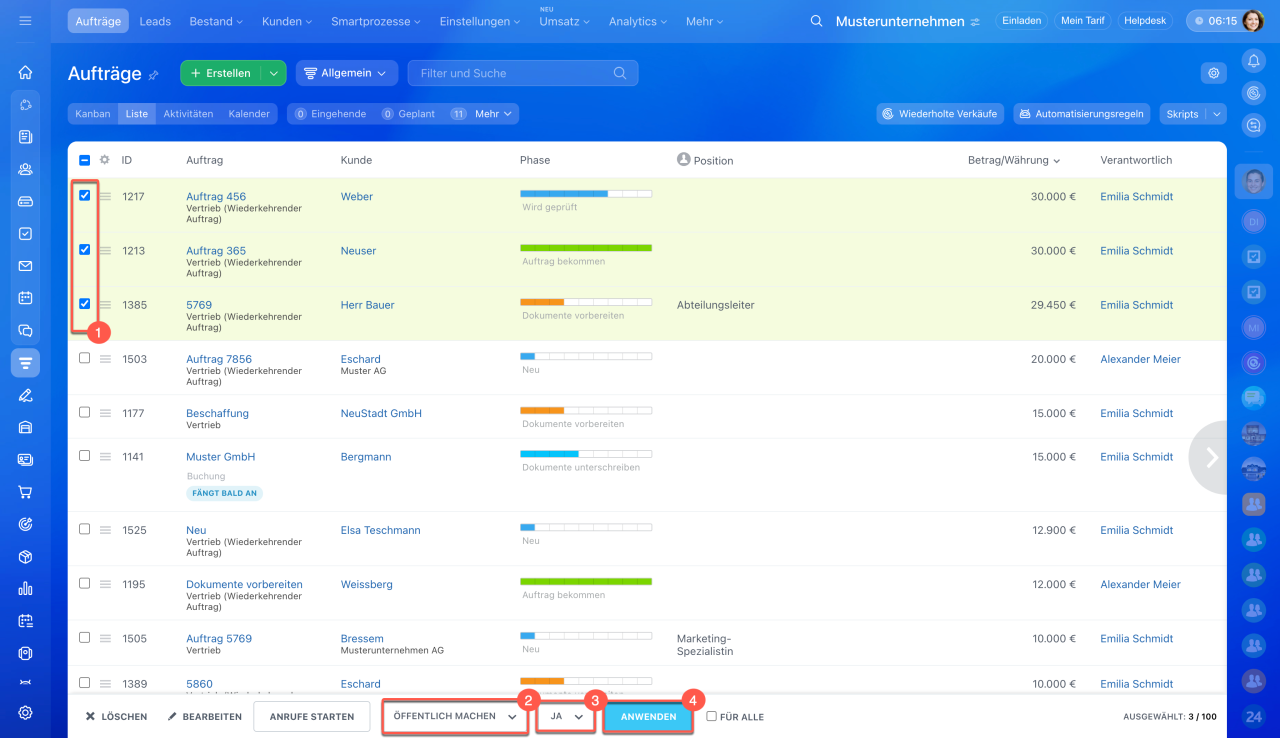1280x738 pixels.
Task: Enable the Für alle checkbox
Action: (x=712, y=717)
